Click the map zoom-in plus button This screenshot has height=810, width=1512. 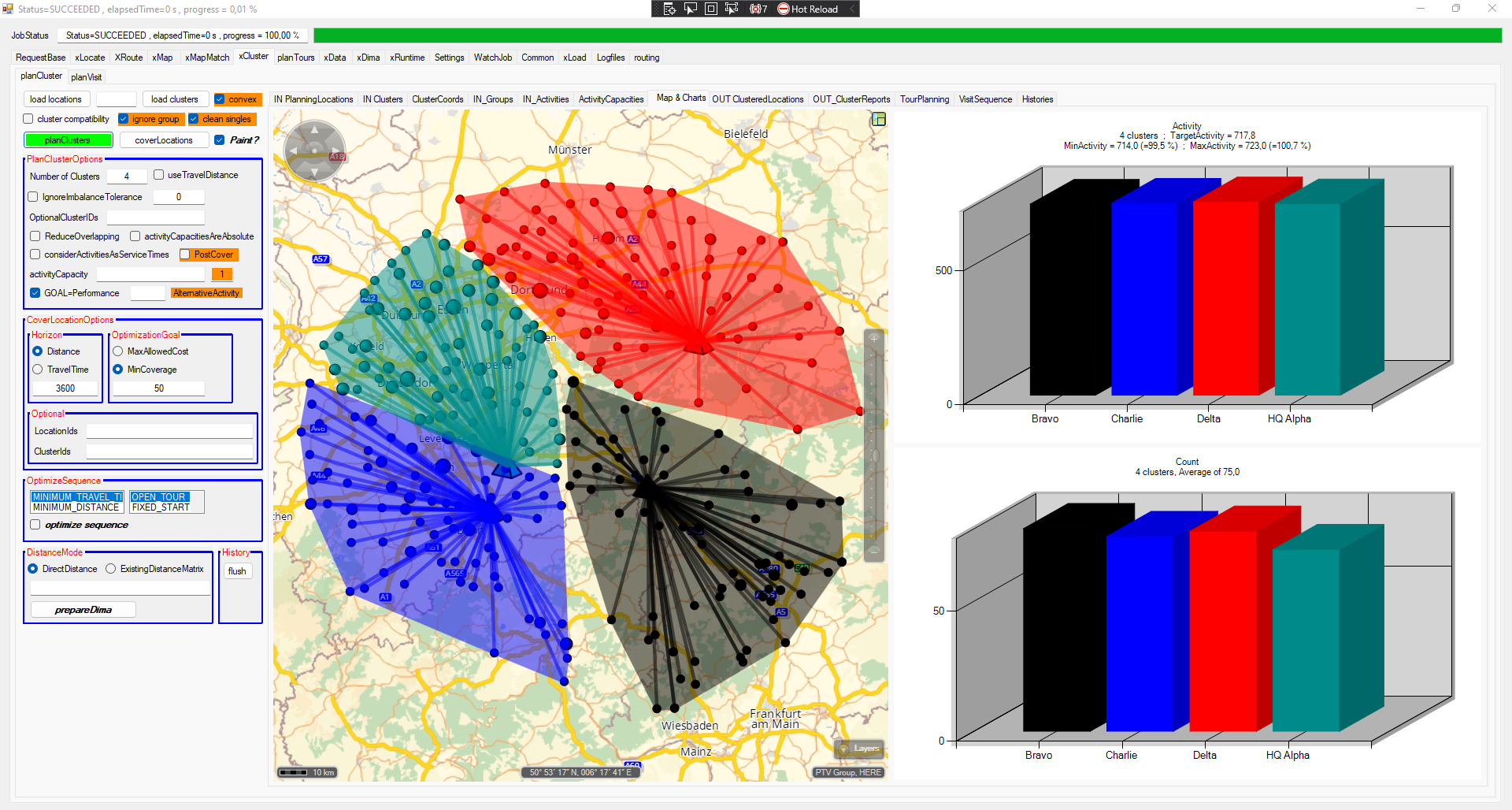click(873, 338)
